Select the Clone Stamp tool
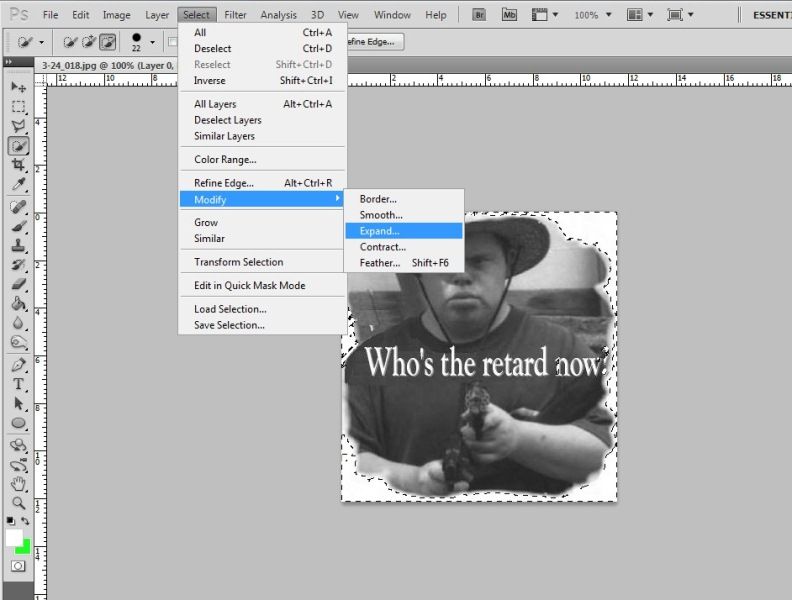The height and width of the screenshot is (600, 792). pos(18,245)
